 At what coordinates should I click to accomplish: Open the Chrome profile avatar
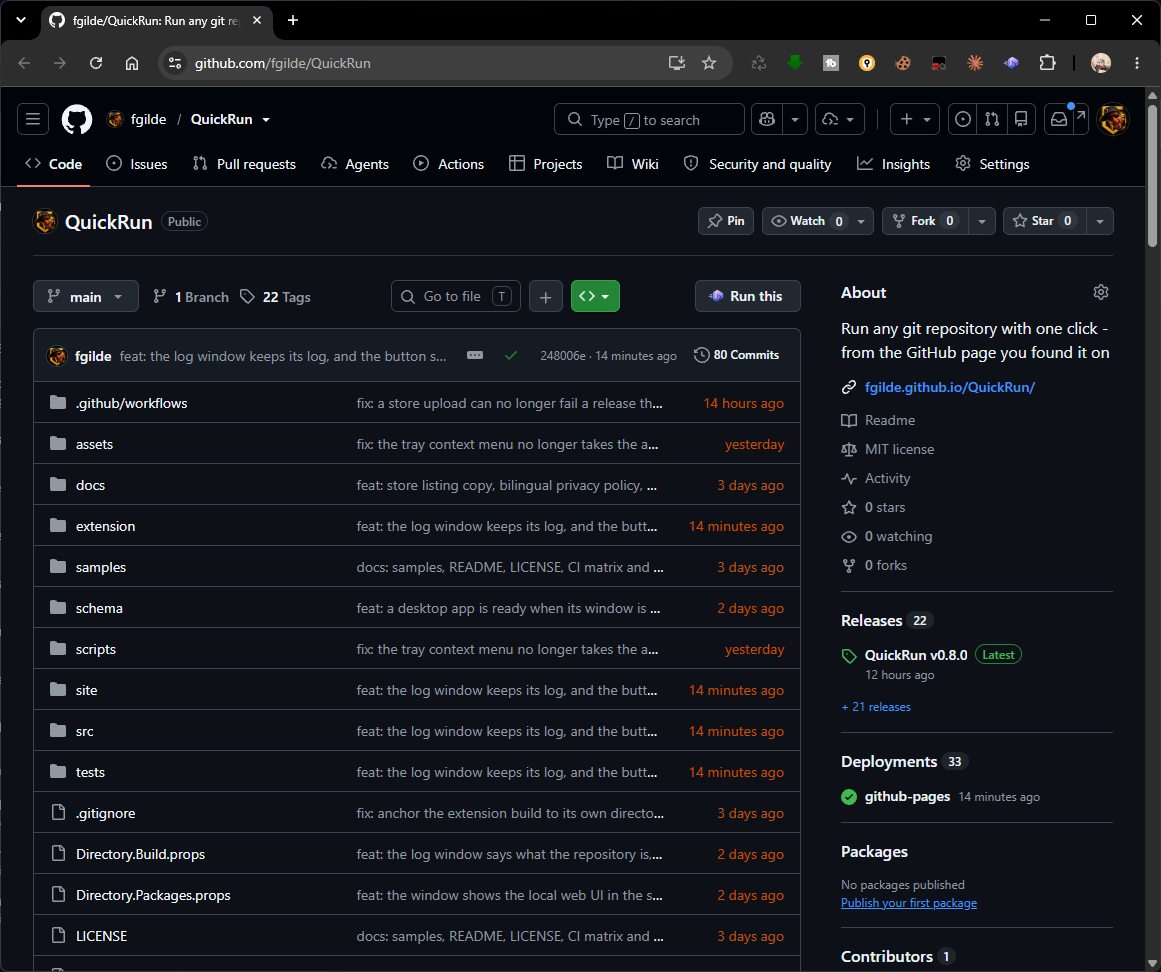coord(1101,63)
